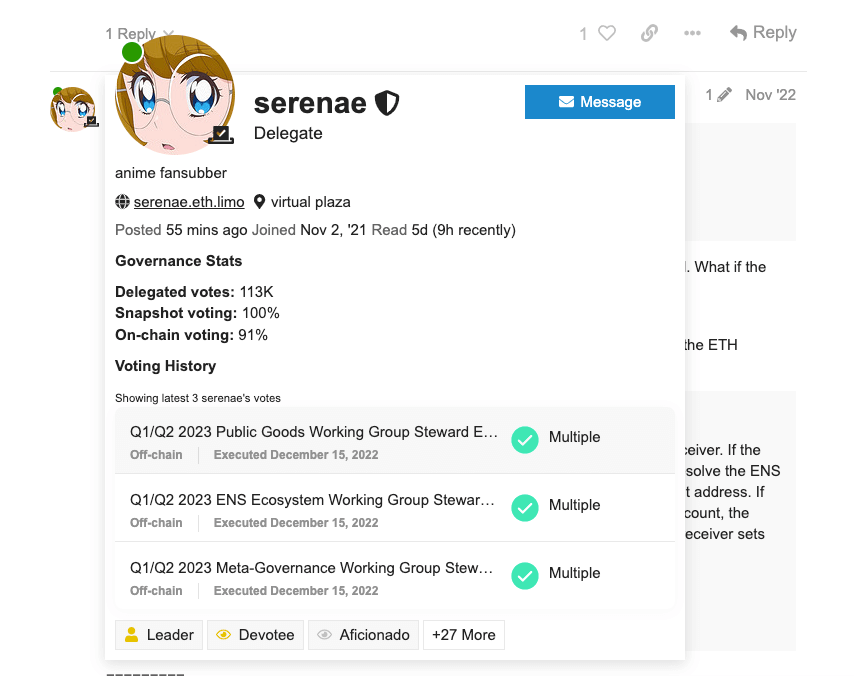Show more post actions via the ellipsis
The height and width of the screenshot is (676, 854).
click(x=692, y=32)
